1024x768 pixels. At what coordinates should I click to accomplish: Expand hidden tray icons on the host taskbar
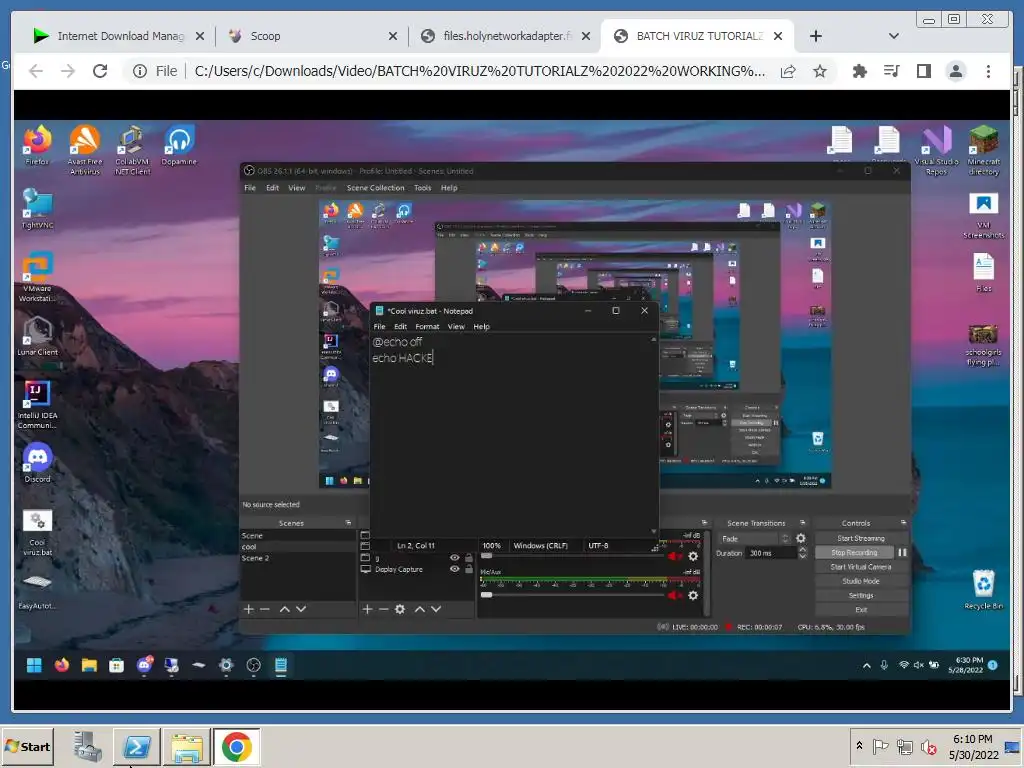click(859, 746)
